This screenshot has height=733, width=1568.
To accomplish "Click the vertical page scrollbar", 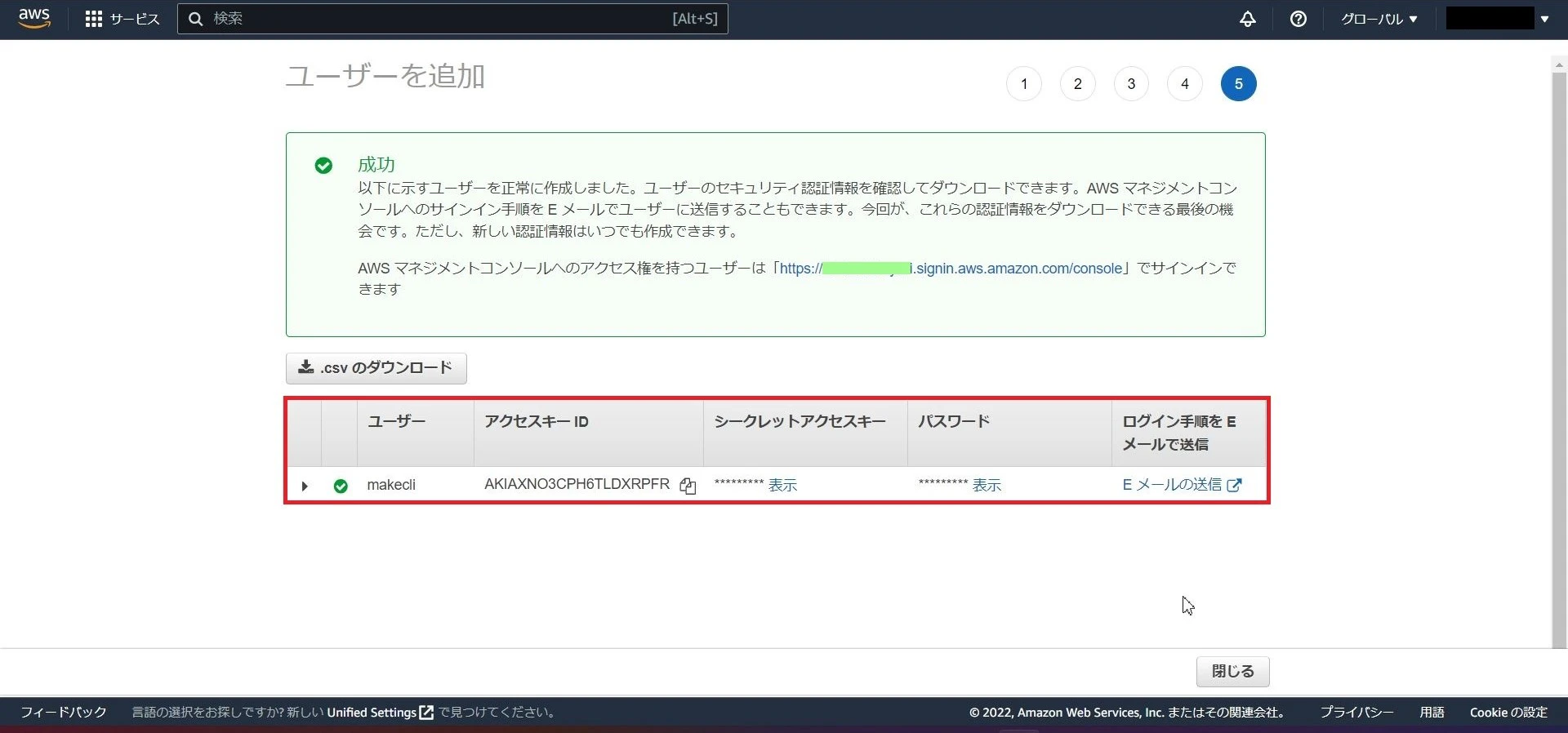I will click(1559, 359).
